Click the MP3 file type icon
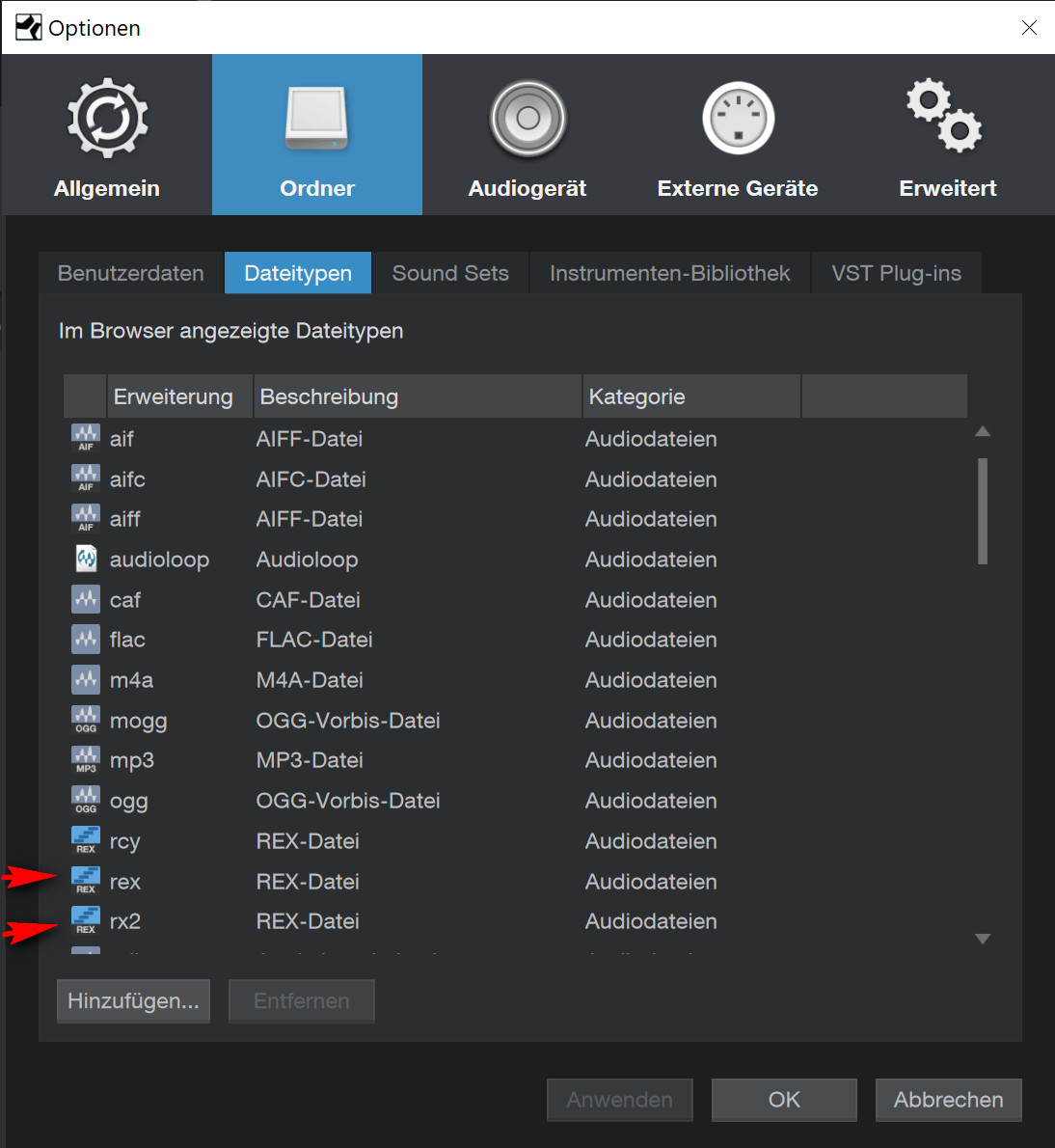Image resolution: width=1055 pixels, height=1148 pixels. [86, 760]
